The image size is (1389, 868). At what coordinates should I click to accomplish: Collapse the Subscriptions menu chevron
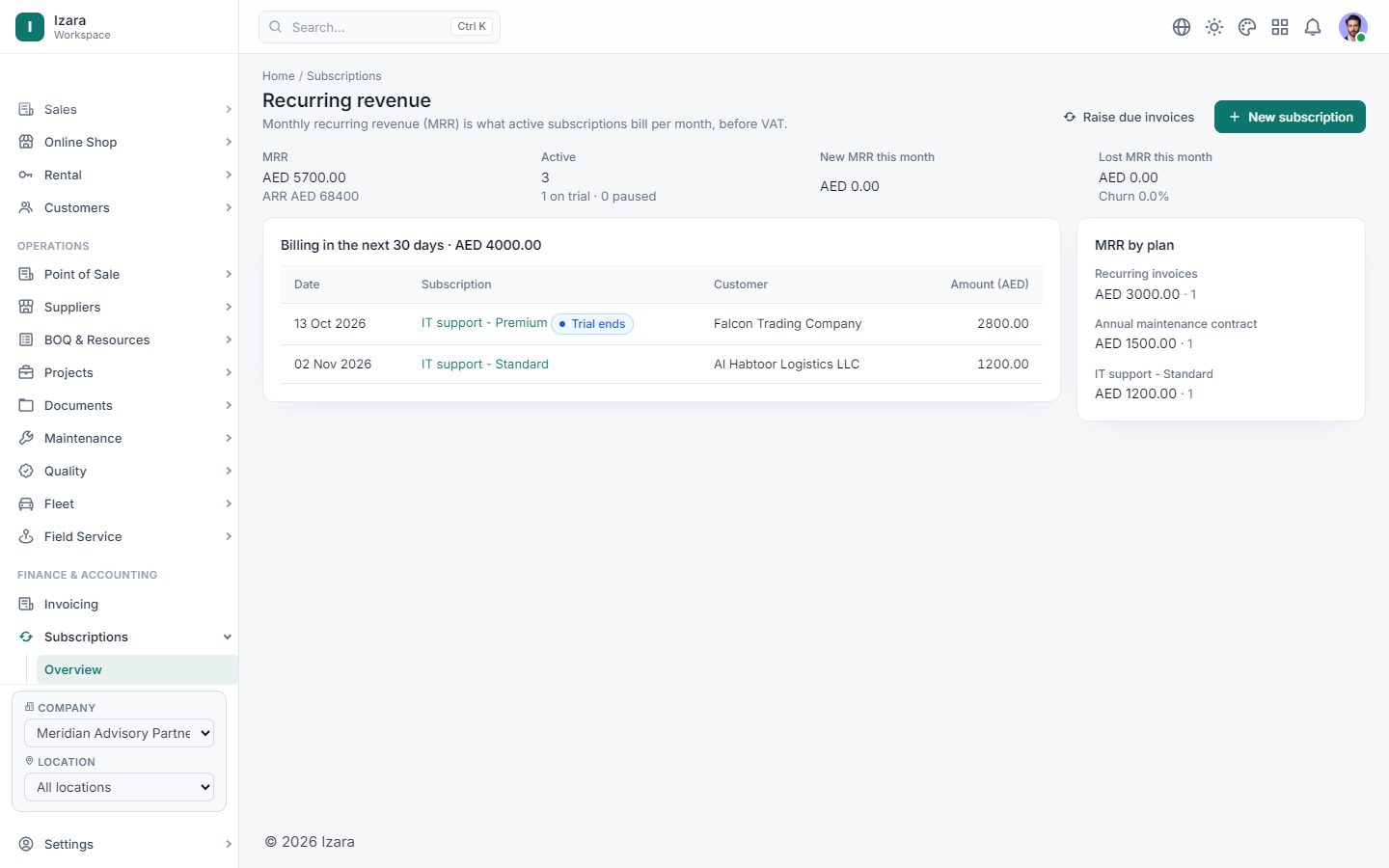click(x=228, y=637)
